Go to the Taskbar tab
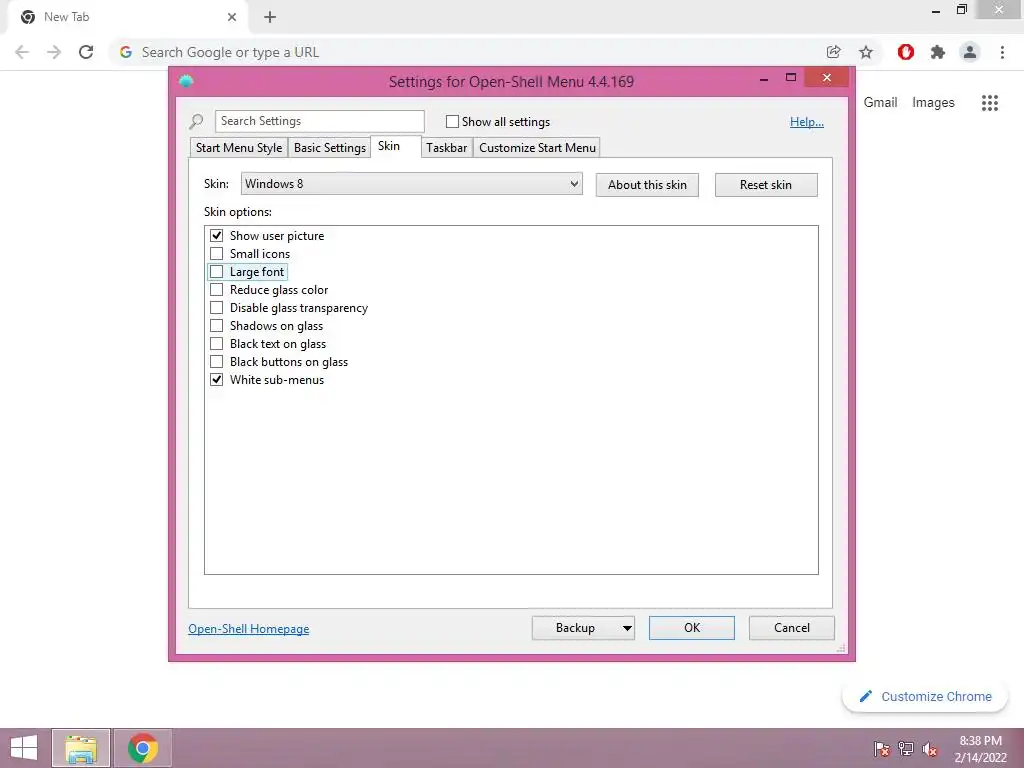This screenshot has height=768, width=1024. 447,148
